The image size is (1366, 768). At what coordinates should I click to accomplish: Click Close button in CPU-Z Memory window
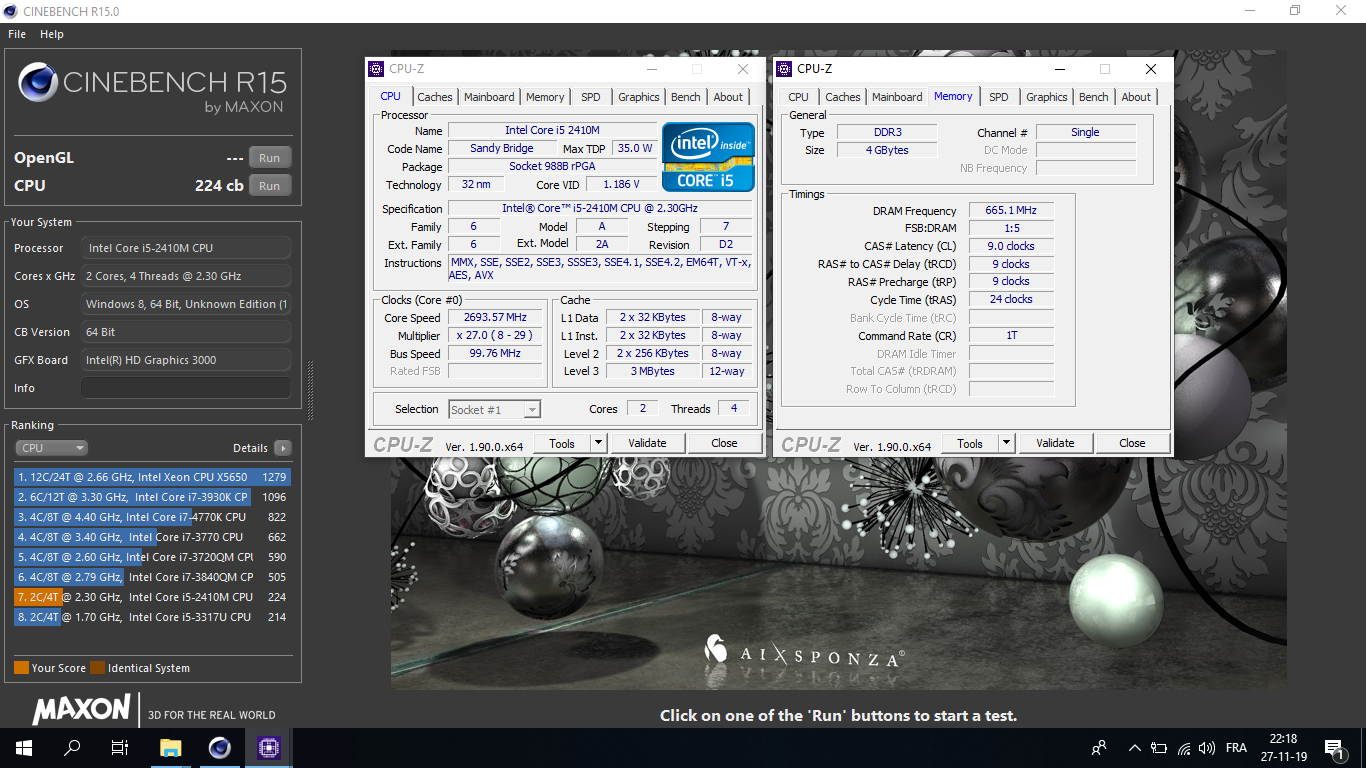click(x=1132, y=443)
